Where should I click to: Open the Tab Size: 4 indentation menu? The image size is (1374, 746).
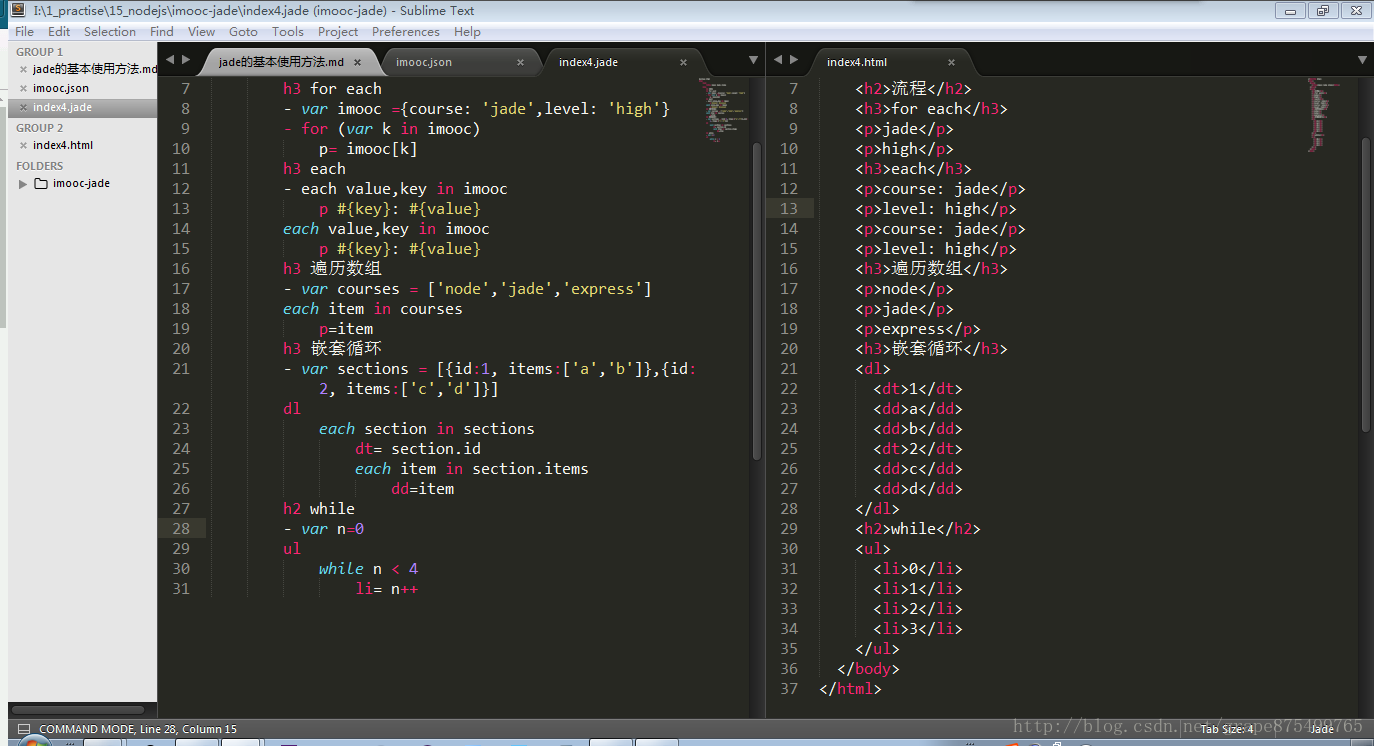(1227, 729)
